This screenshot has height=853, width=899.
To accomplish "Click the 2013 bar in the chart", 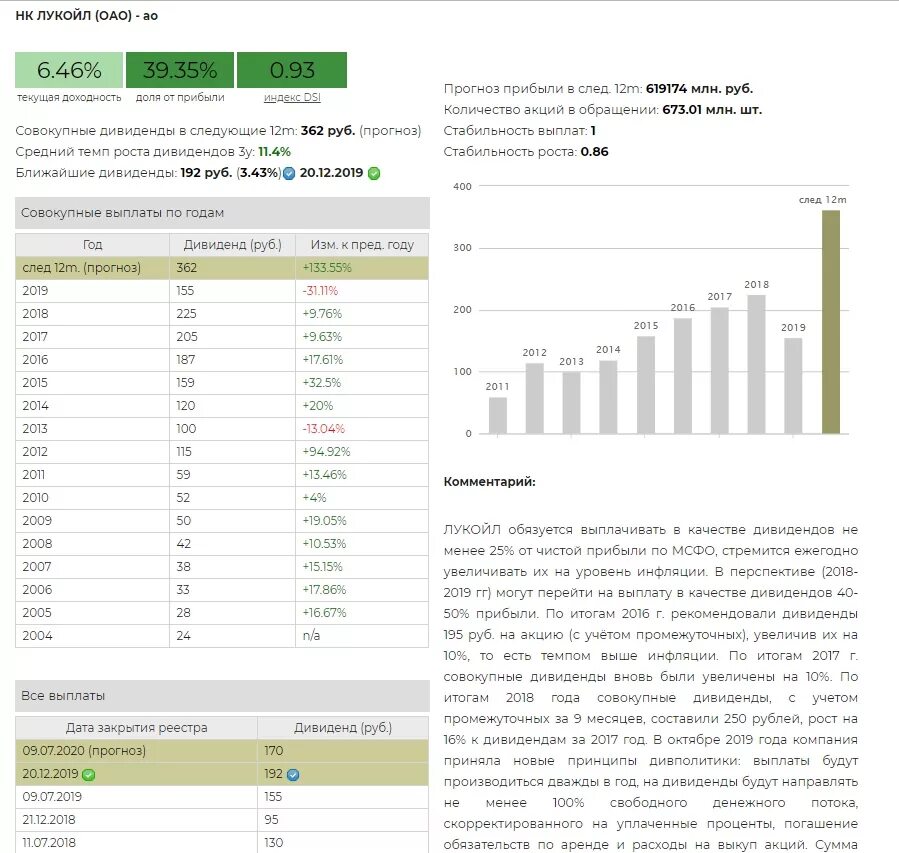I will pyautogui.click(x=572, y=402).
